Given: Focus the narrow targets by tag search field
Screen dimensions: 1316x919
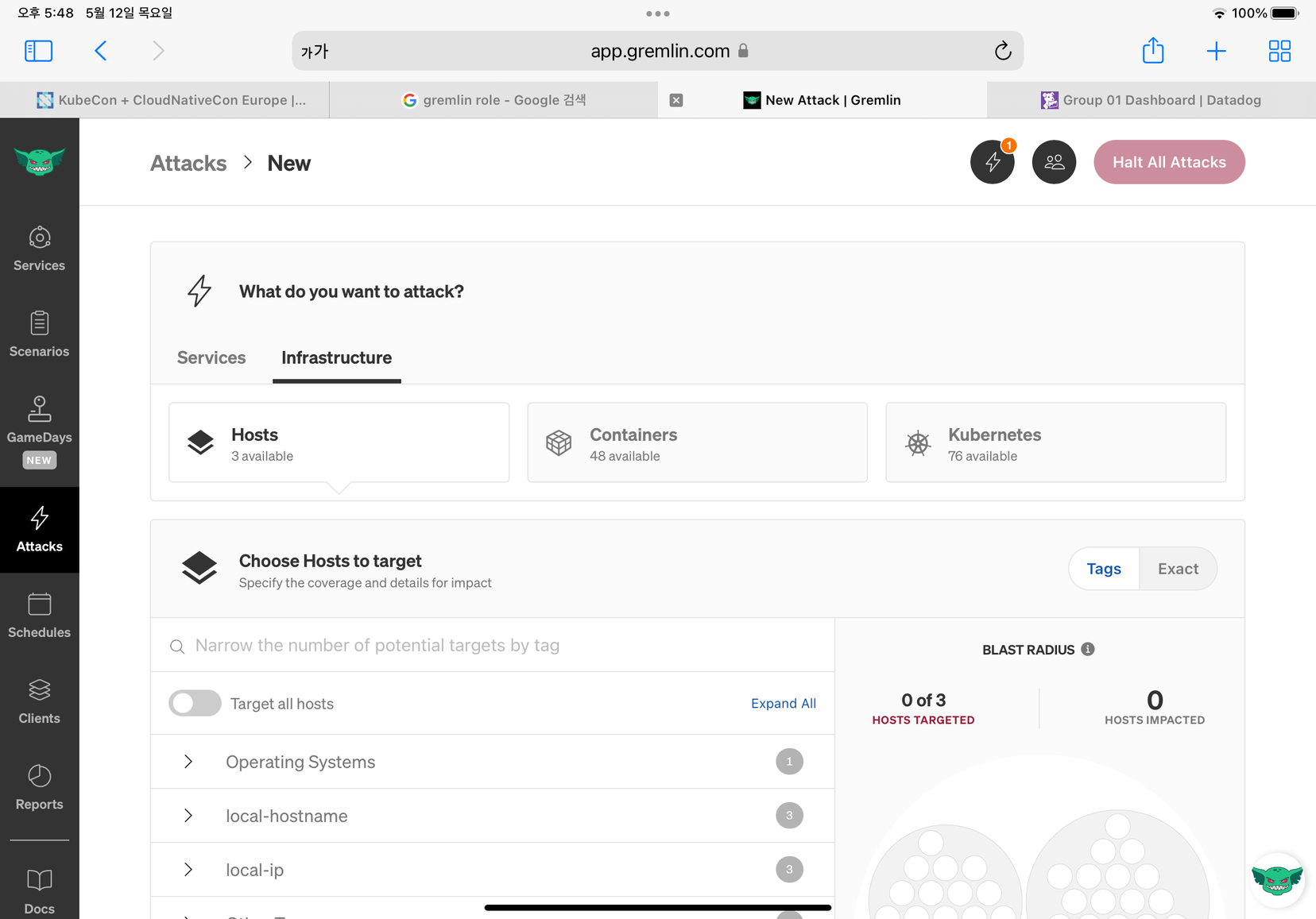Looking at the screenshot, I should coord(493,645).
